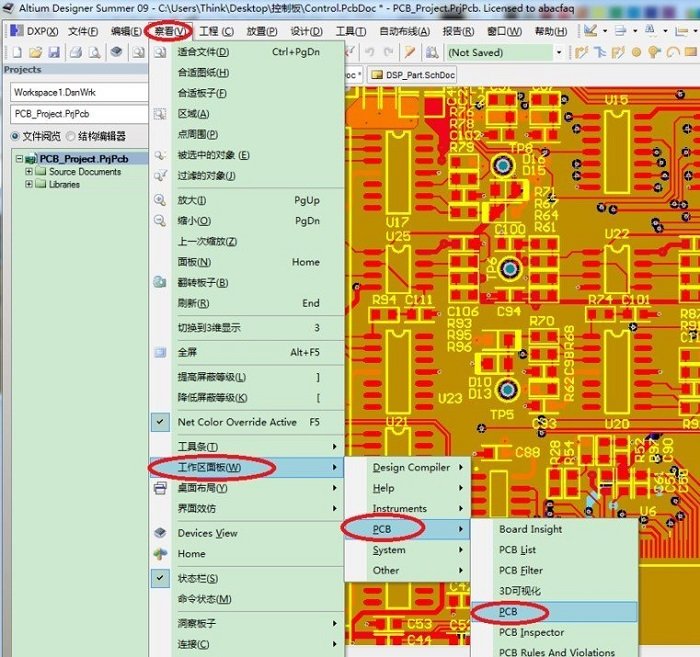Open the 察看(V) menu
This screenshot has height=657, width=700.
[x=170, y=31]
